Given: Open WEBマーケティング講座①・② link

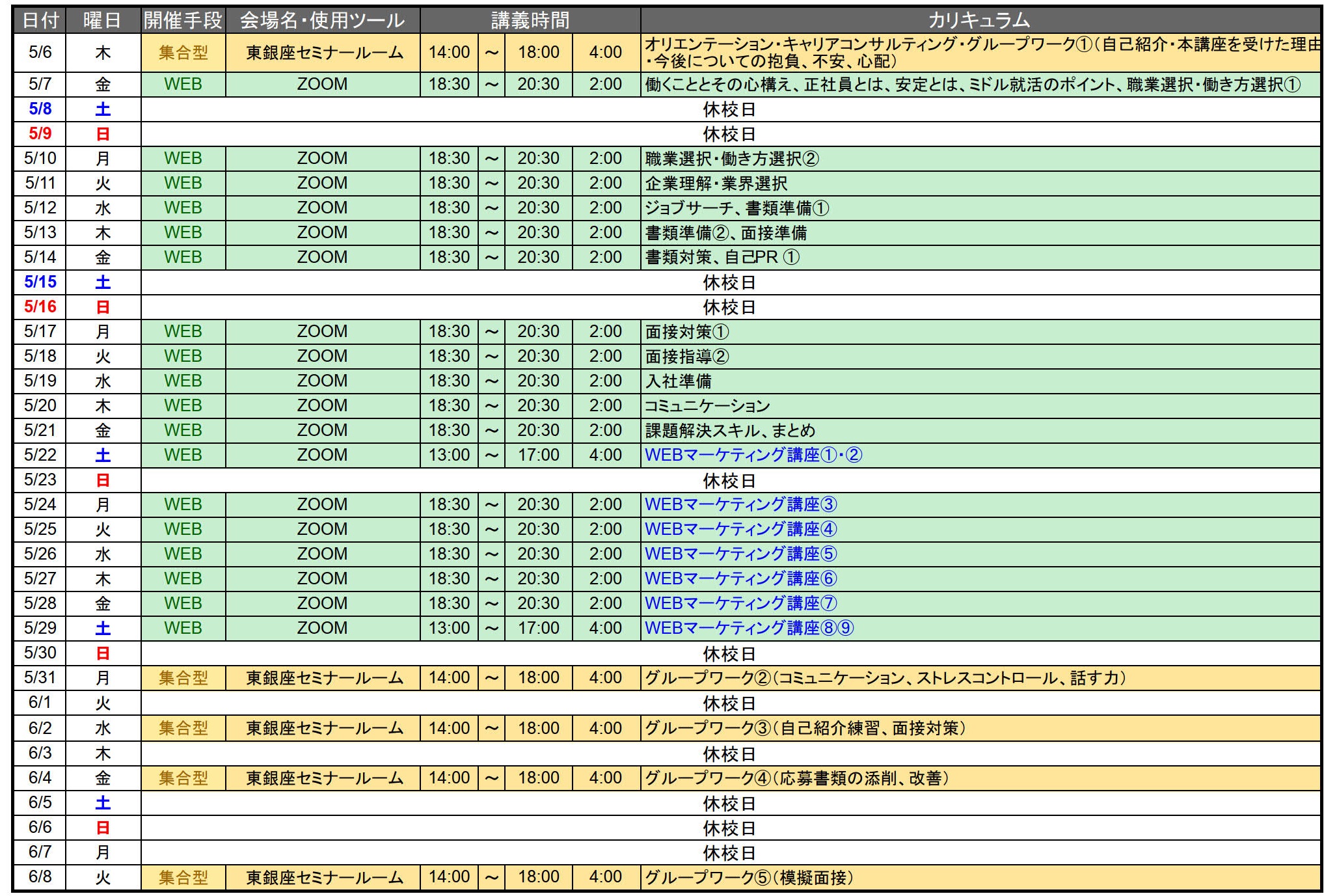Looking at the screenshot, I should (x=753, y=455).
